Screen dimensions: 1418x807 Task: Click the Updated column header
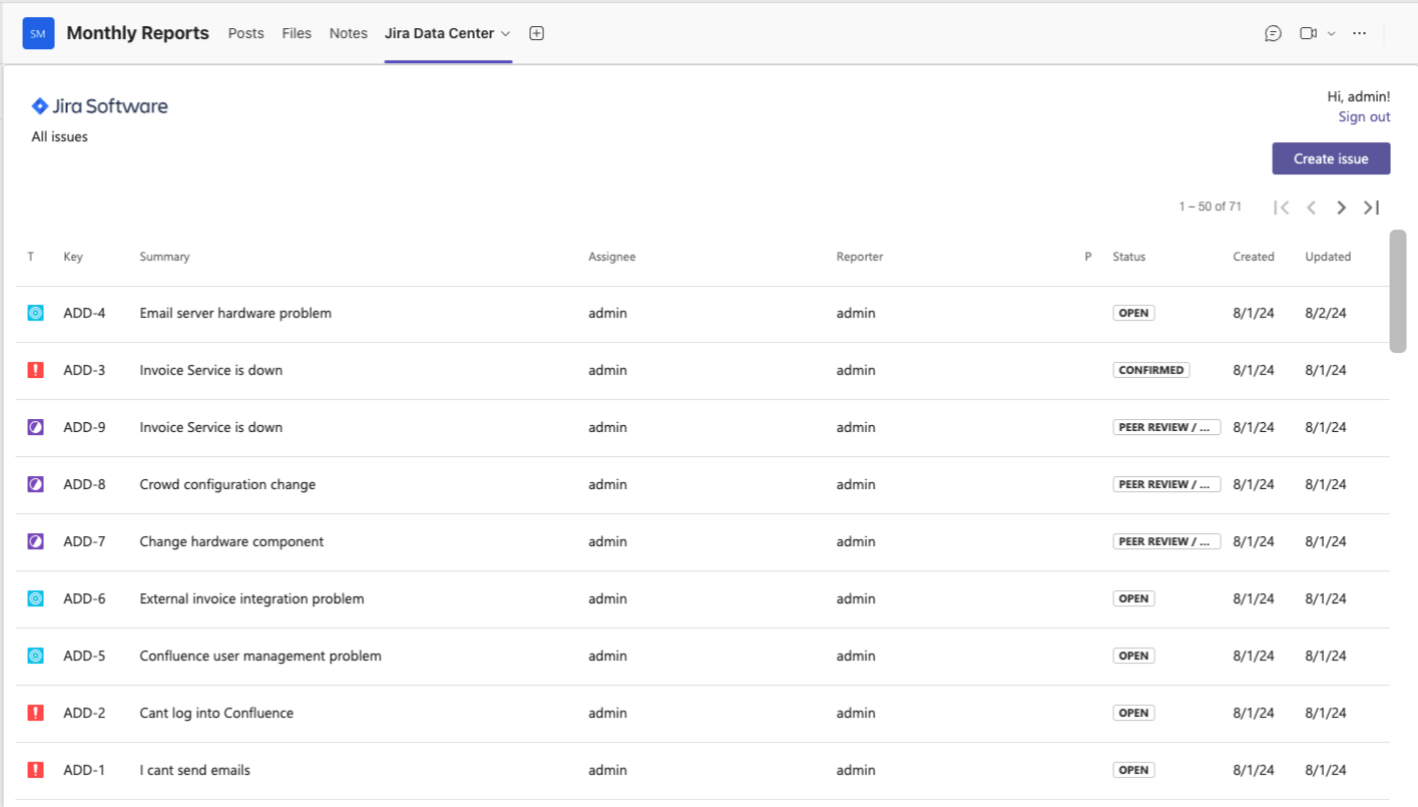[x=1327, y=257]
